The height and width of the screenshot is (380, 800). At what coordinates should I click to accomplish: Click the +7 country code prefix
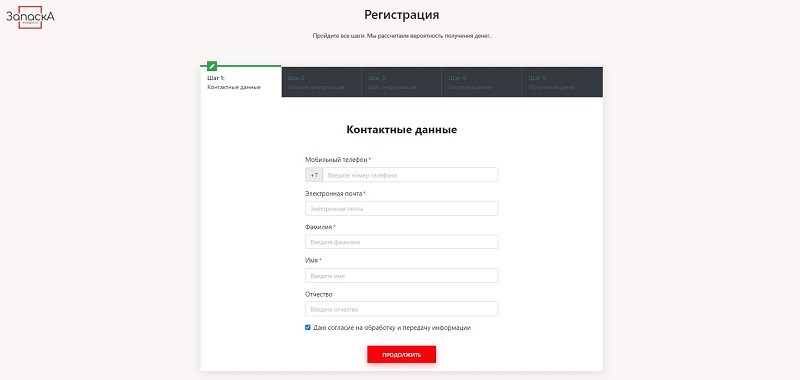pyautogui.click(x=314, y=175)
